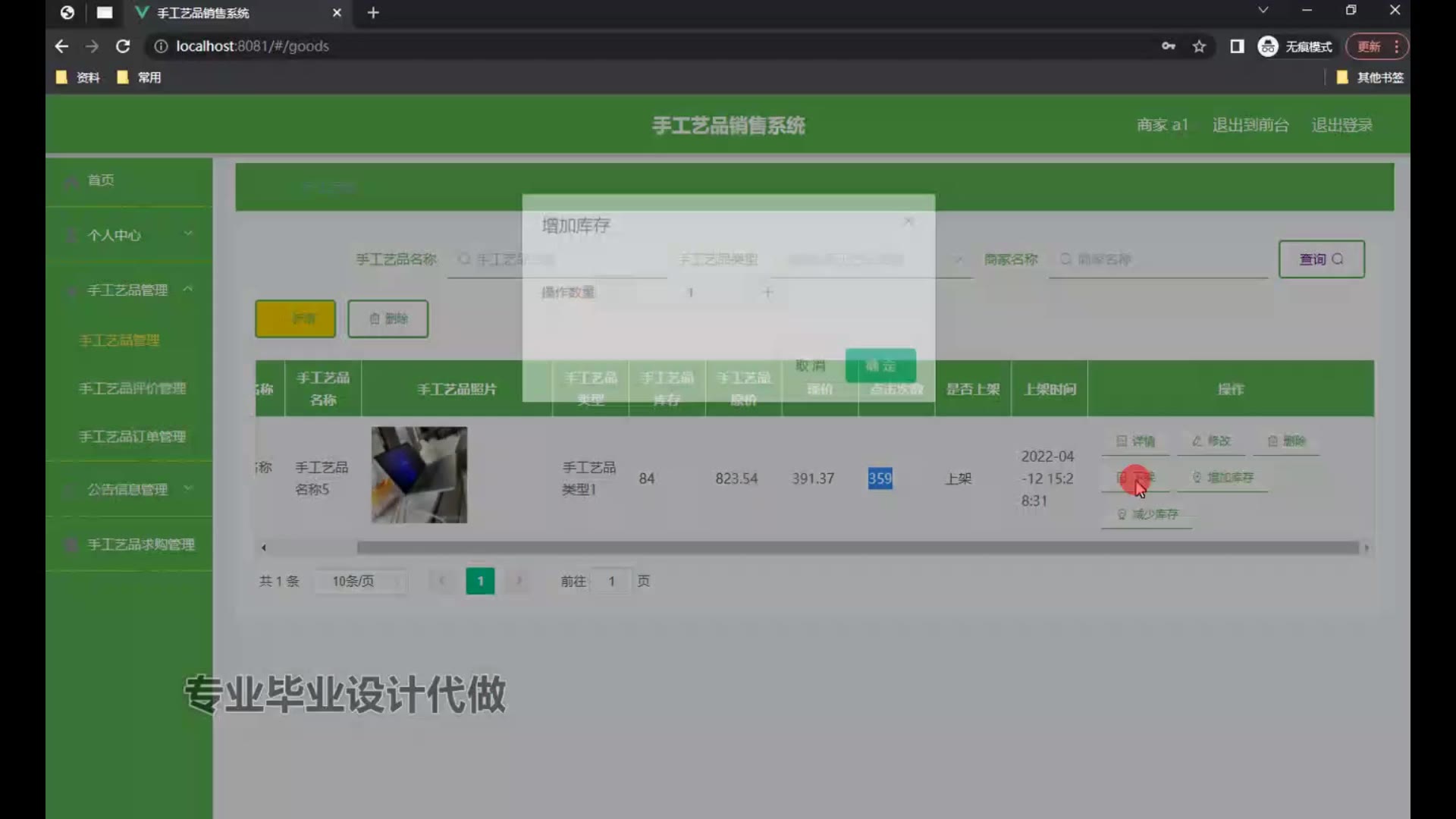Open the 常用 bookmarks folder
The image size is (1456, 819).
coord(139,77)
